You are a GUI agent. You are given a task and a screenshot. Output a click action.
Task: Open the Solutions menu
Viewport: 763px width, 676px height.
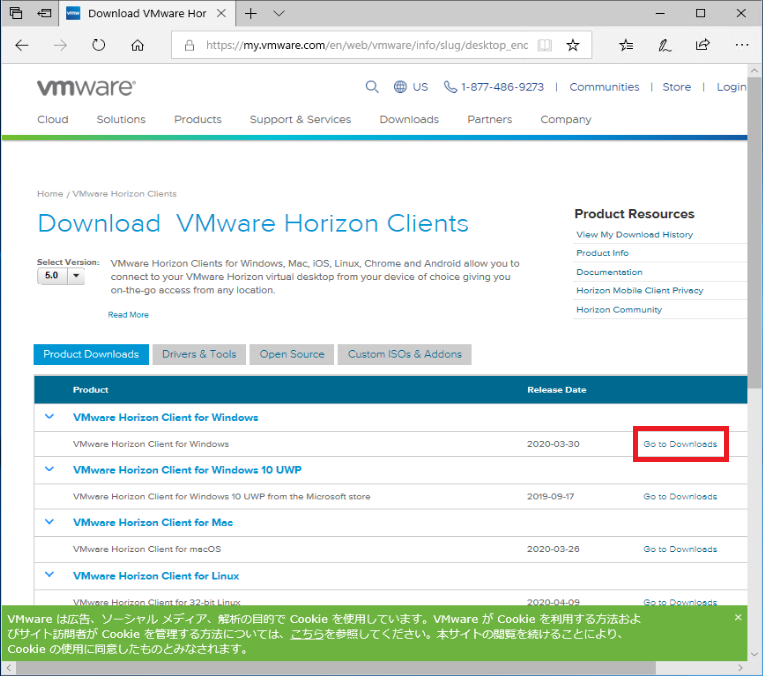[x=121, y=119]
